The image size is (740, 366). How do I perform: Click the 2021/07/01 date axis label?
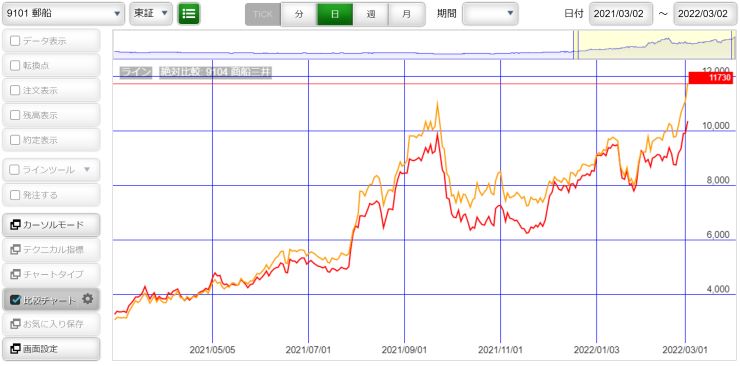click(309, 350)
